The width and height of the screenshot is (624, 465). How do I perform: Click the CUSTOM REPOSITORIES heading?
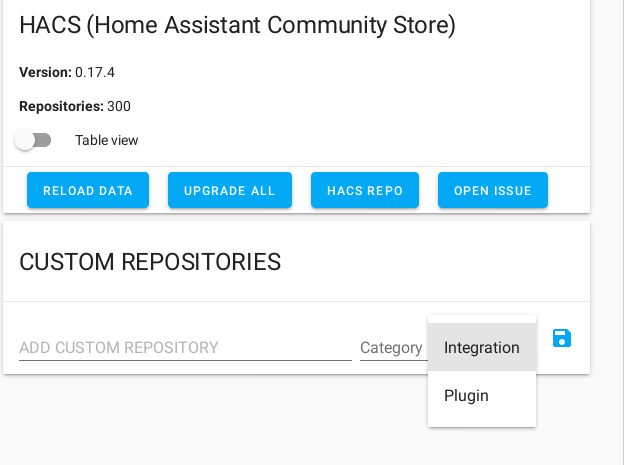pos(150,262)
